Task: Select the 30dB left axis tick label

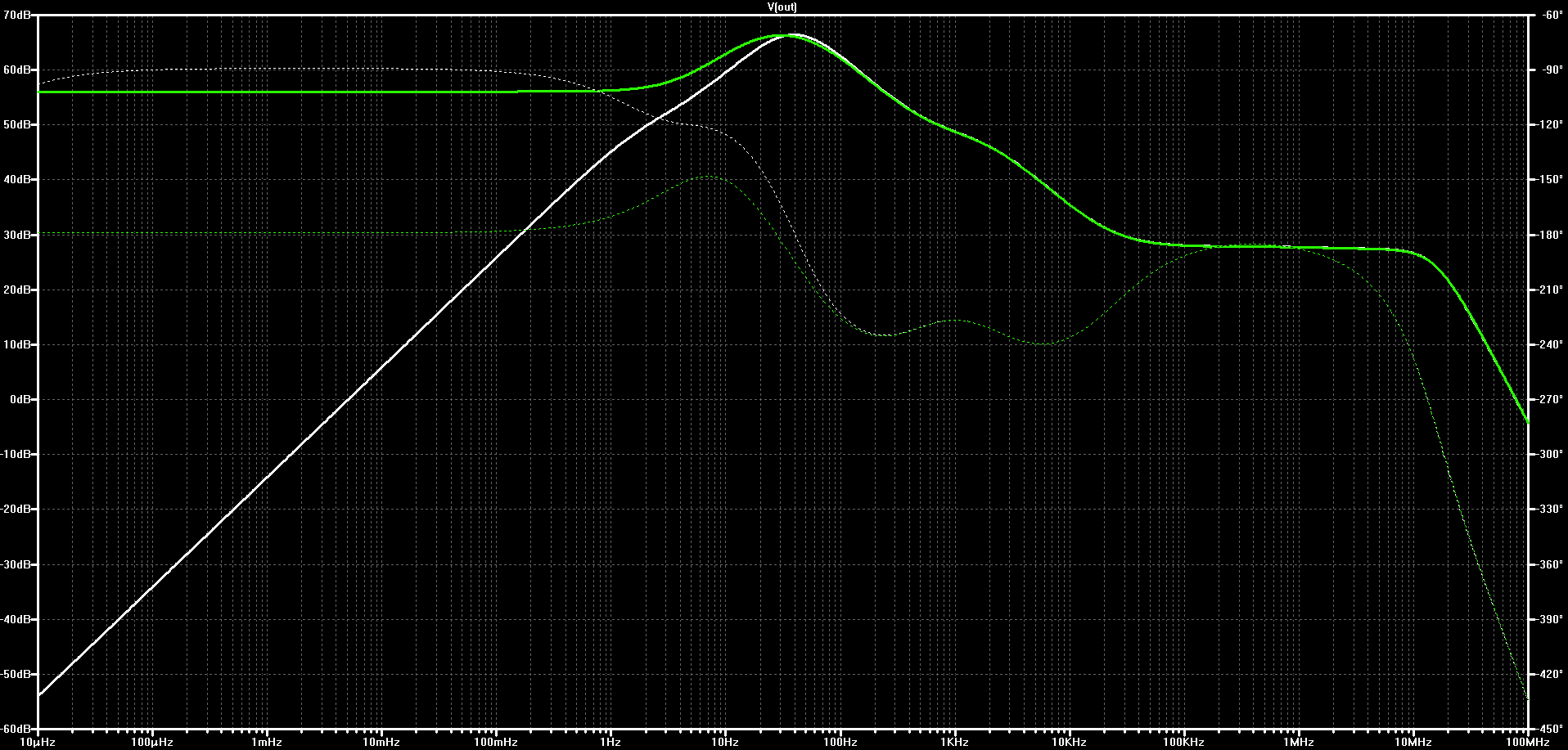Action: tap(16, 235)
